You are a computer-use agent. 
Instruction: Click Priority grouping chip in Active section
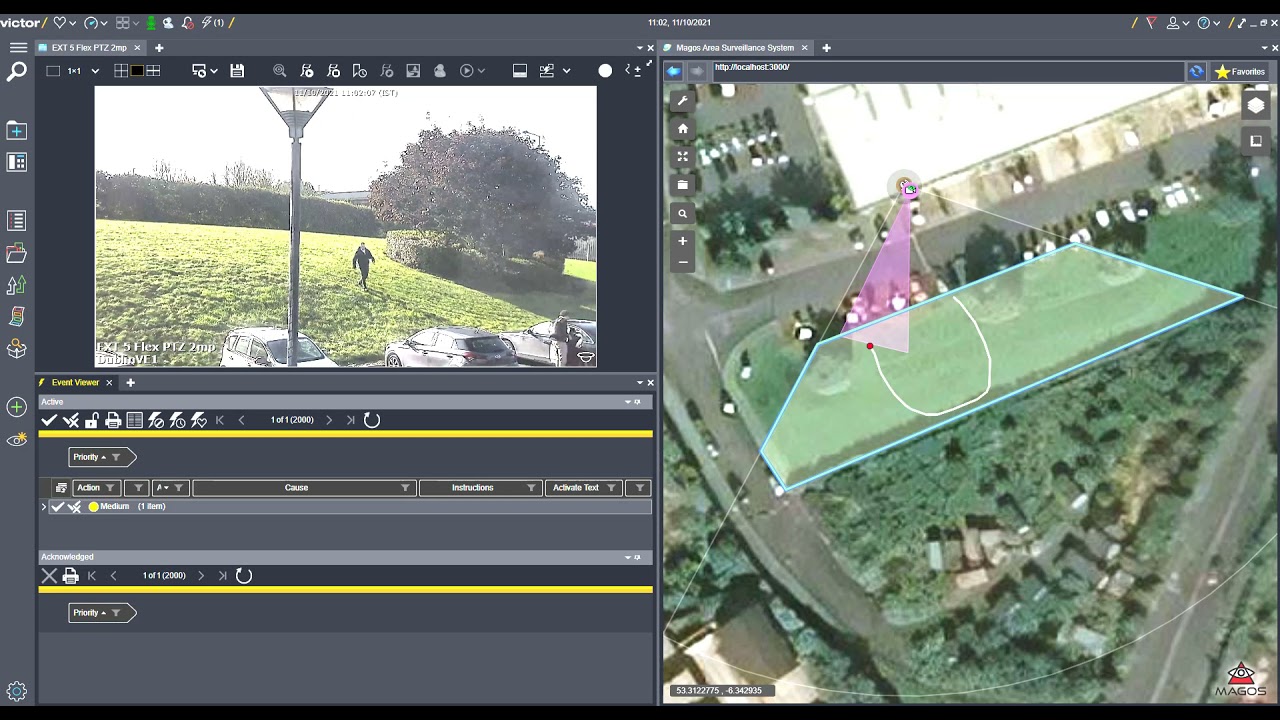(x=101, y=457)
